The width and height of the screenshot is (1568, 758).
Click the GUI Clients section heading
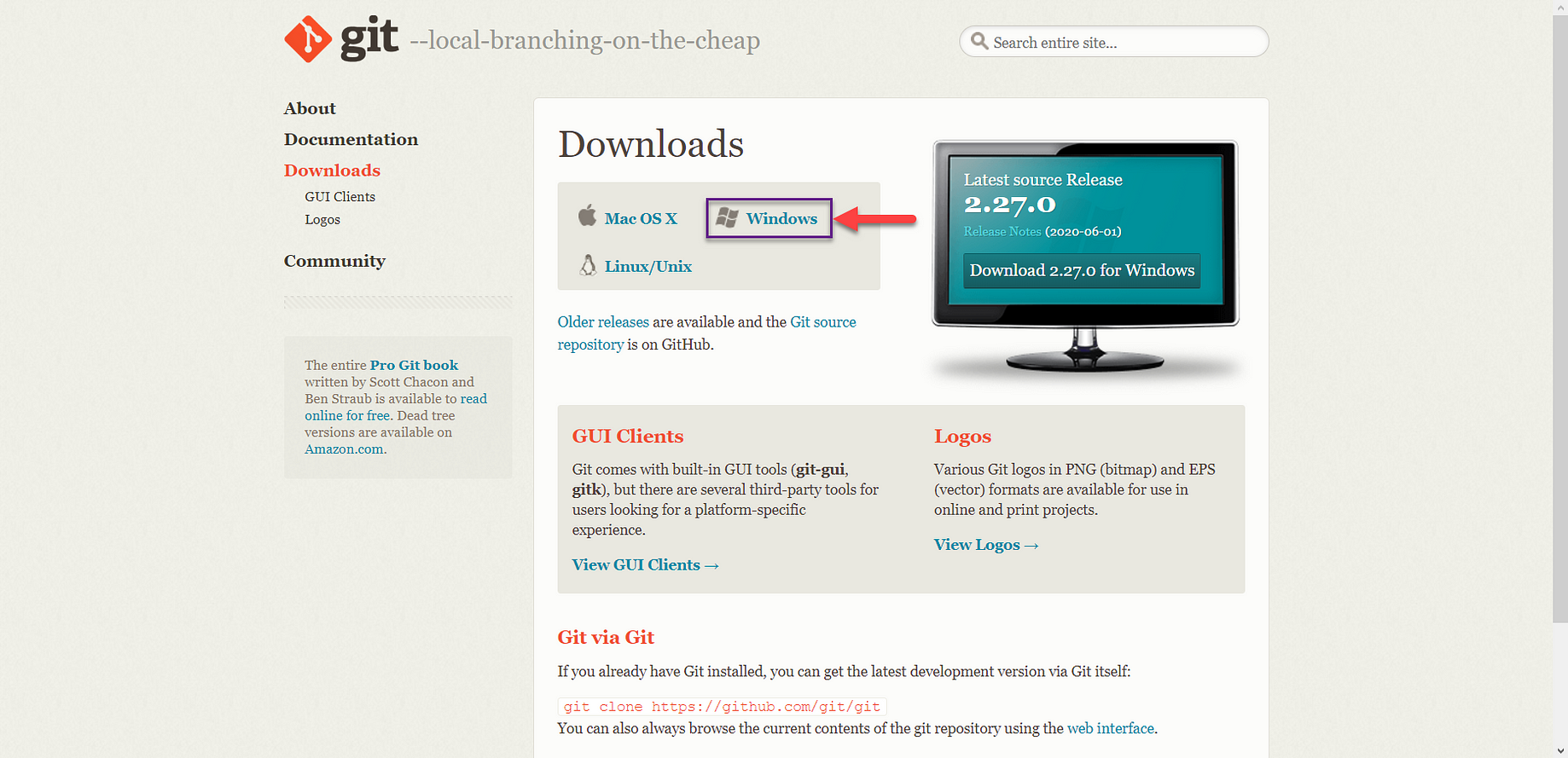point(628,437)
